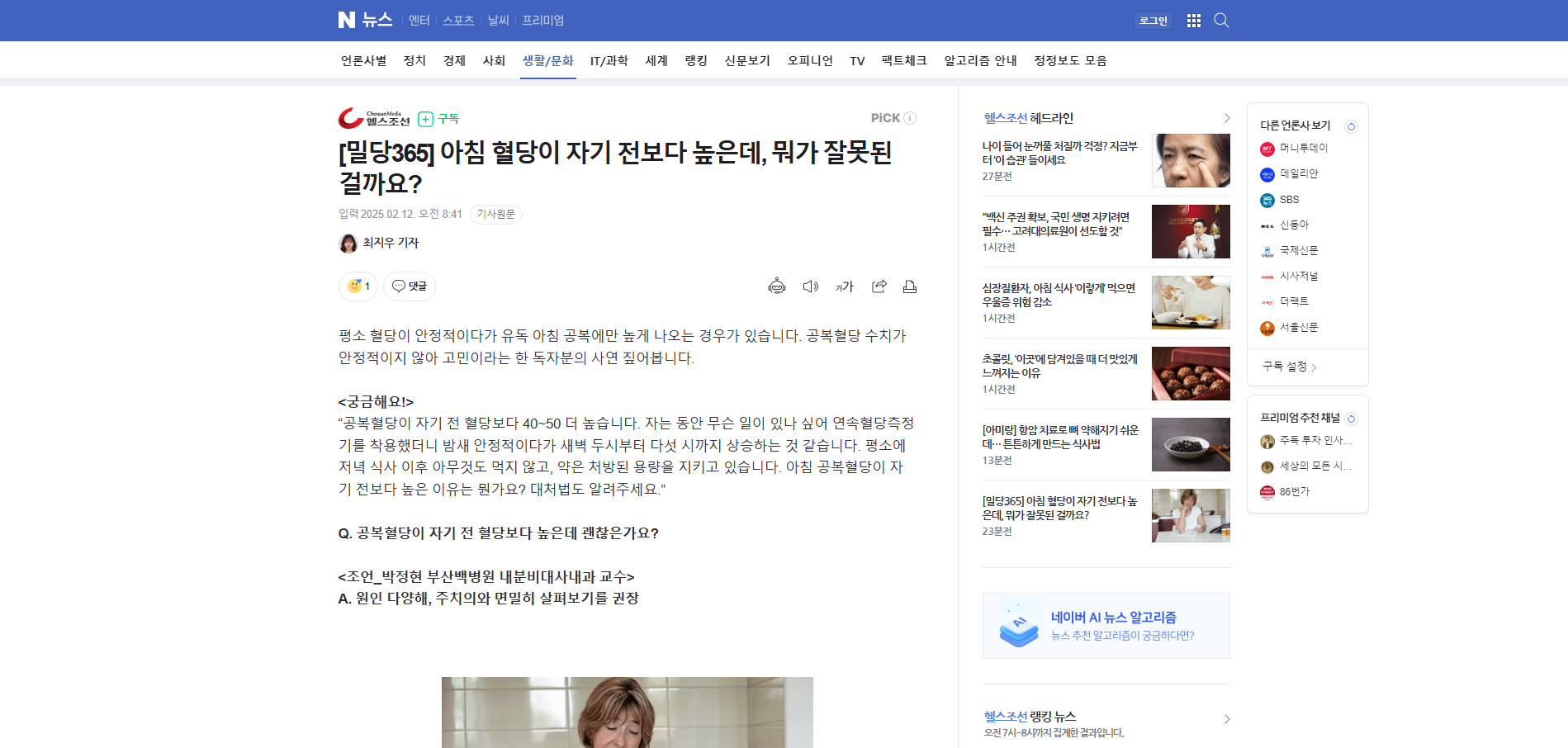
Task: Click the 로그인 button
Action: 1153,21
